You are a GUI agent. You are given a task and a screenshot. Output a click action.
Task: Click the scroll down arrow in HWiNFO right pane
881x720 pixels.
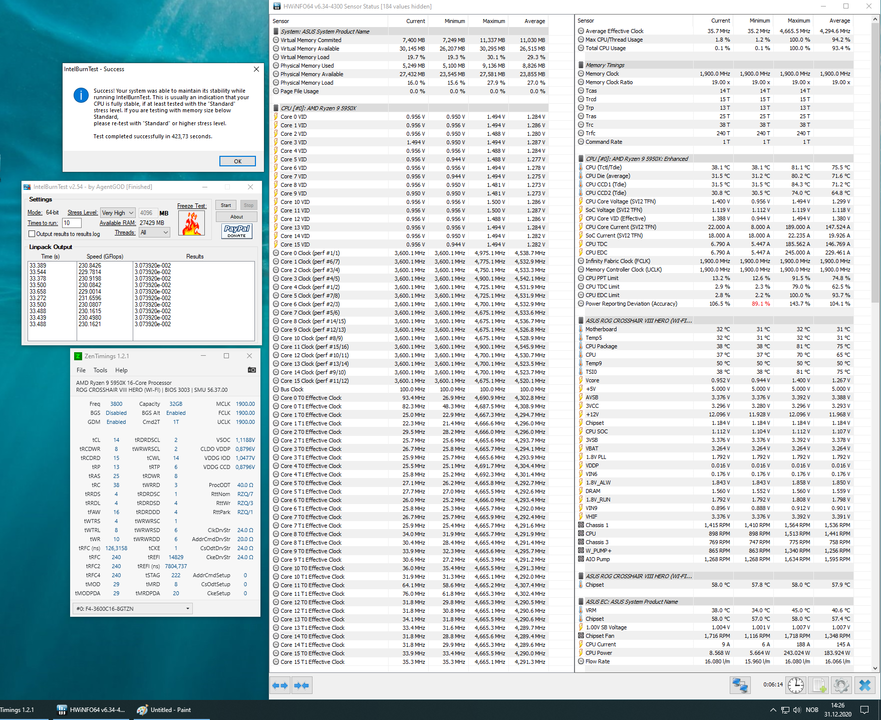click(875, 667)
